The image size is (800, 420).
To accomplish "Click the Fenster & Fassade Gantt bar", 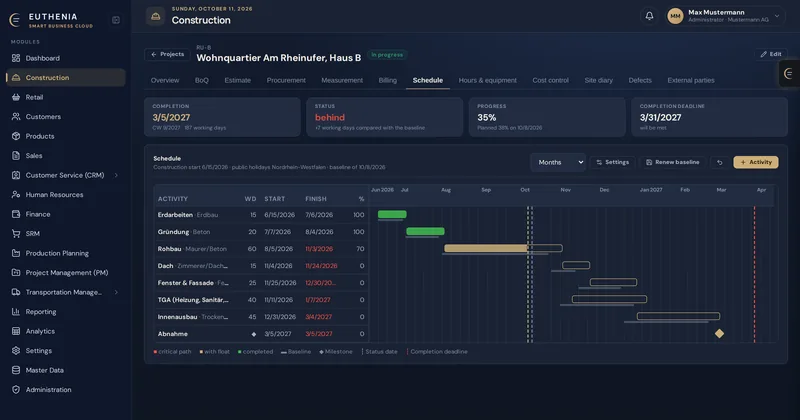I will [613, 282].
